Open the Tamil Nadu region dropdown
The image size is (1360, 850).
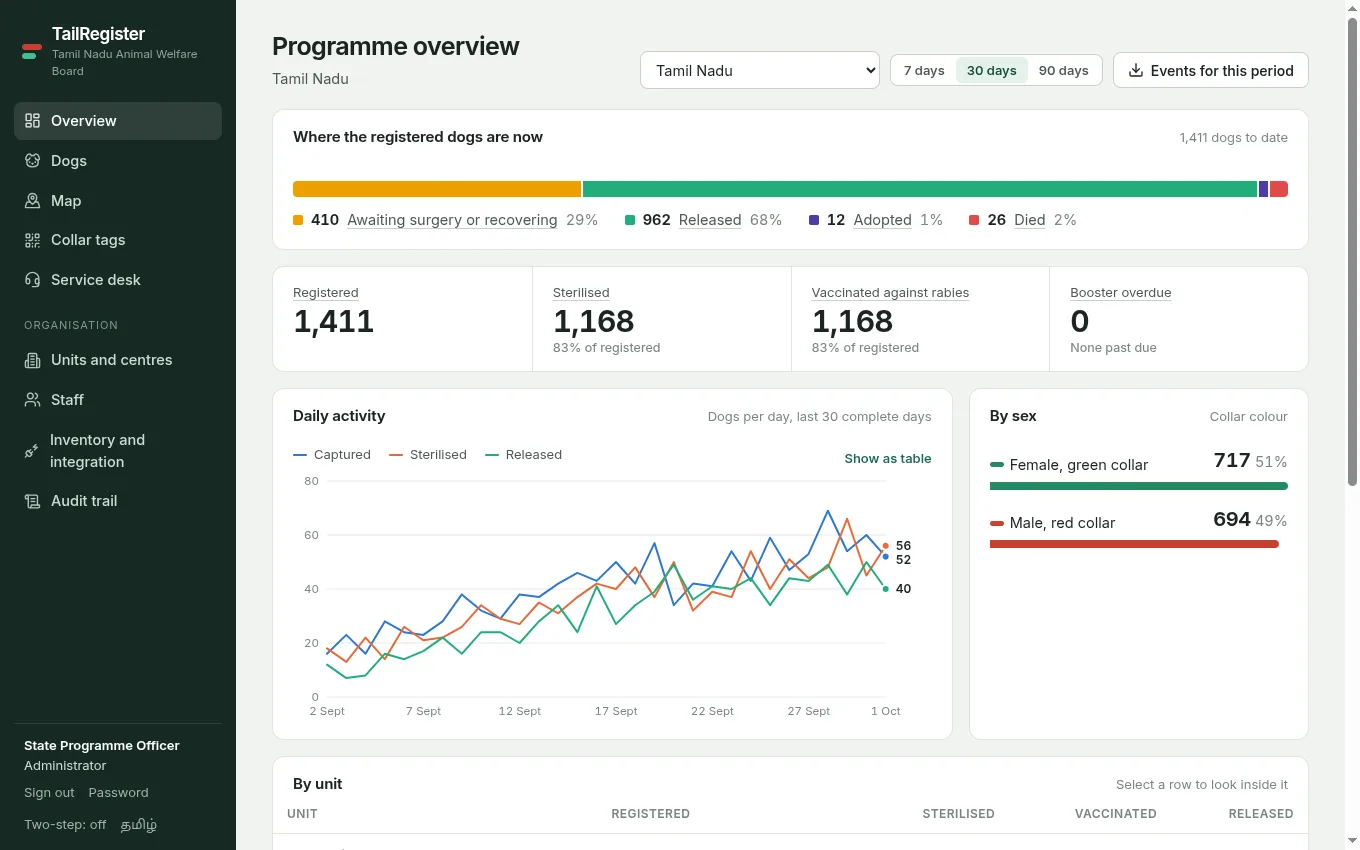click(760, 70)
